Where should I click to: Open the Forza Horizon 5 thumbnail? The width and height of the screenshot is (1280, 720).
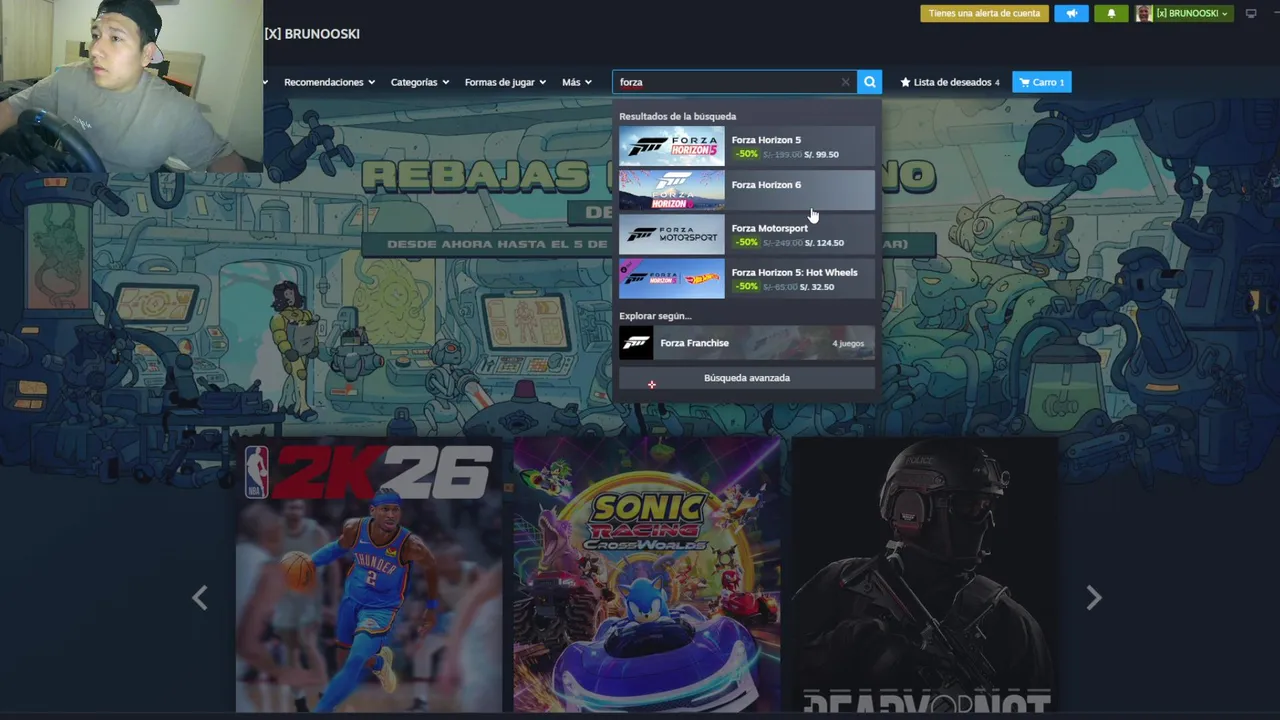point(672,146)
